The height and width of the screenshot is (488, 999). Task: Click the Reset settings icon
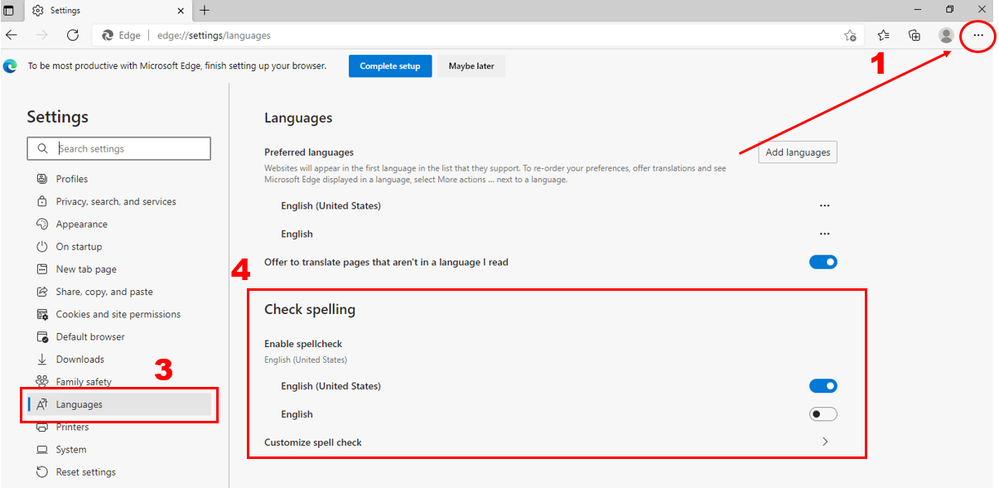coord(42,472)
